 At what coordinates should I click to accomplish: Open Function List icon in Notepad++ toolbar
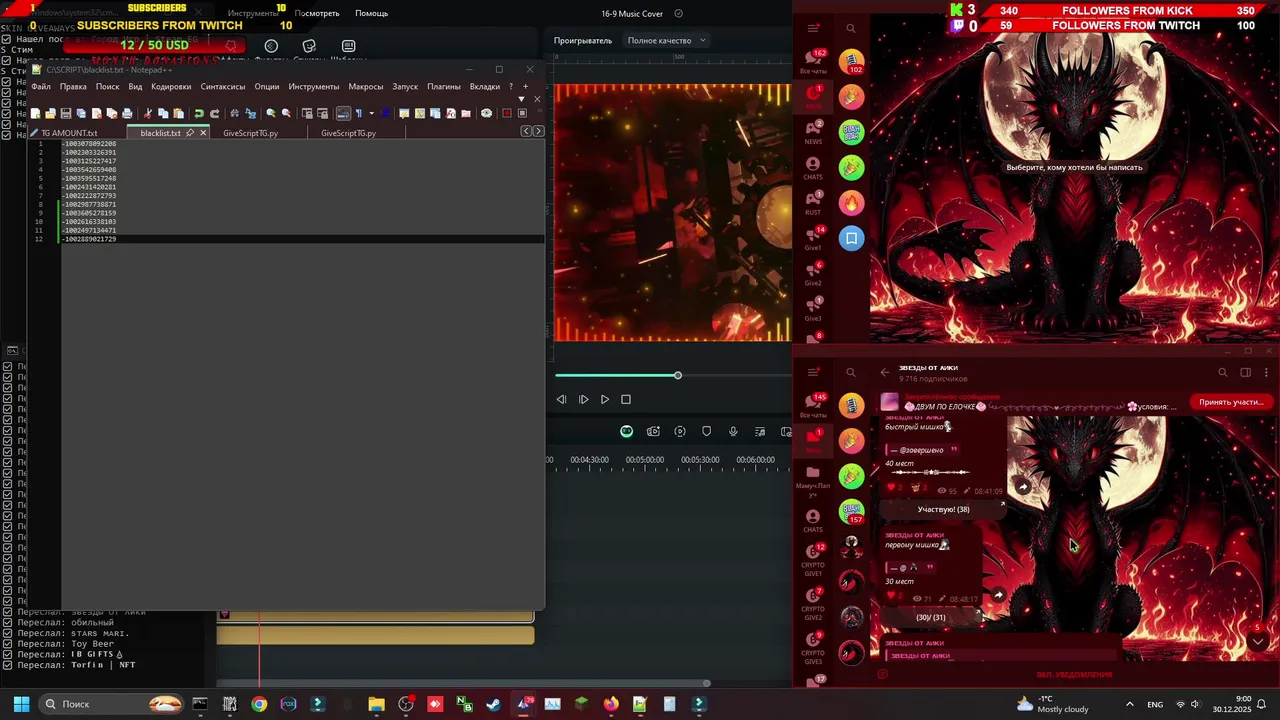[450, 113]
